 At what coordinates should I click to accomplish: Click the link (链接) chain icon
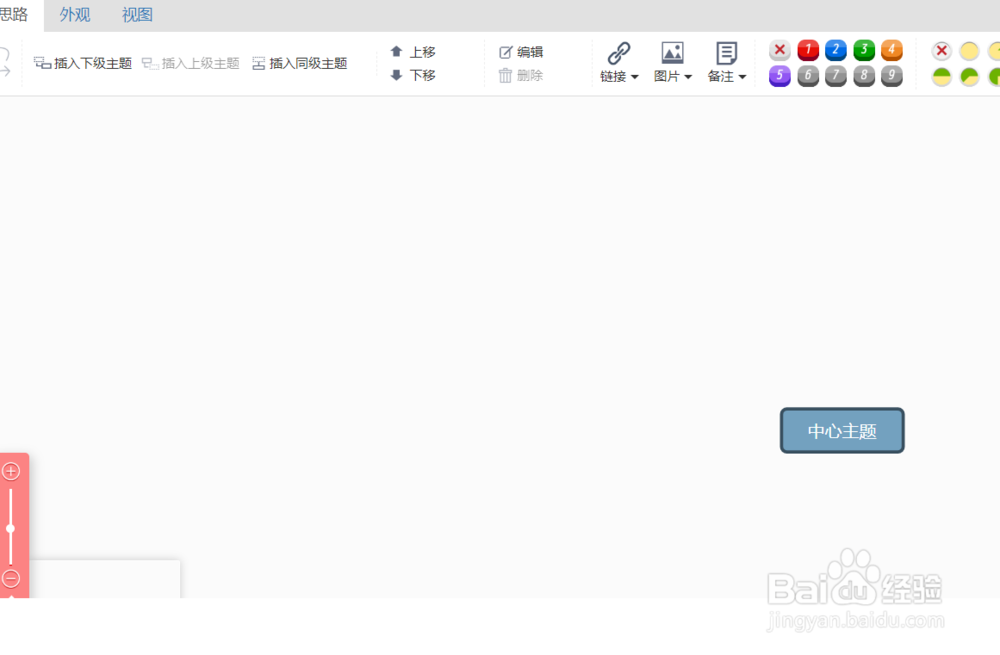click(x=619, y=53)
